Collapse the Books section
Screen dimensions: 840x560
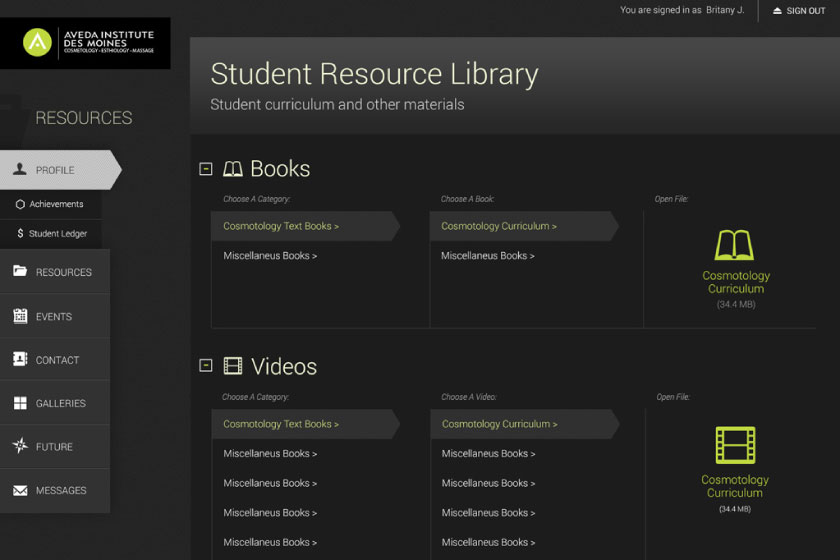coord(206,169)
